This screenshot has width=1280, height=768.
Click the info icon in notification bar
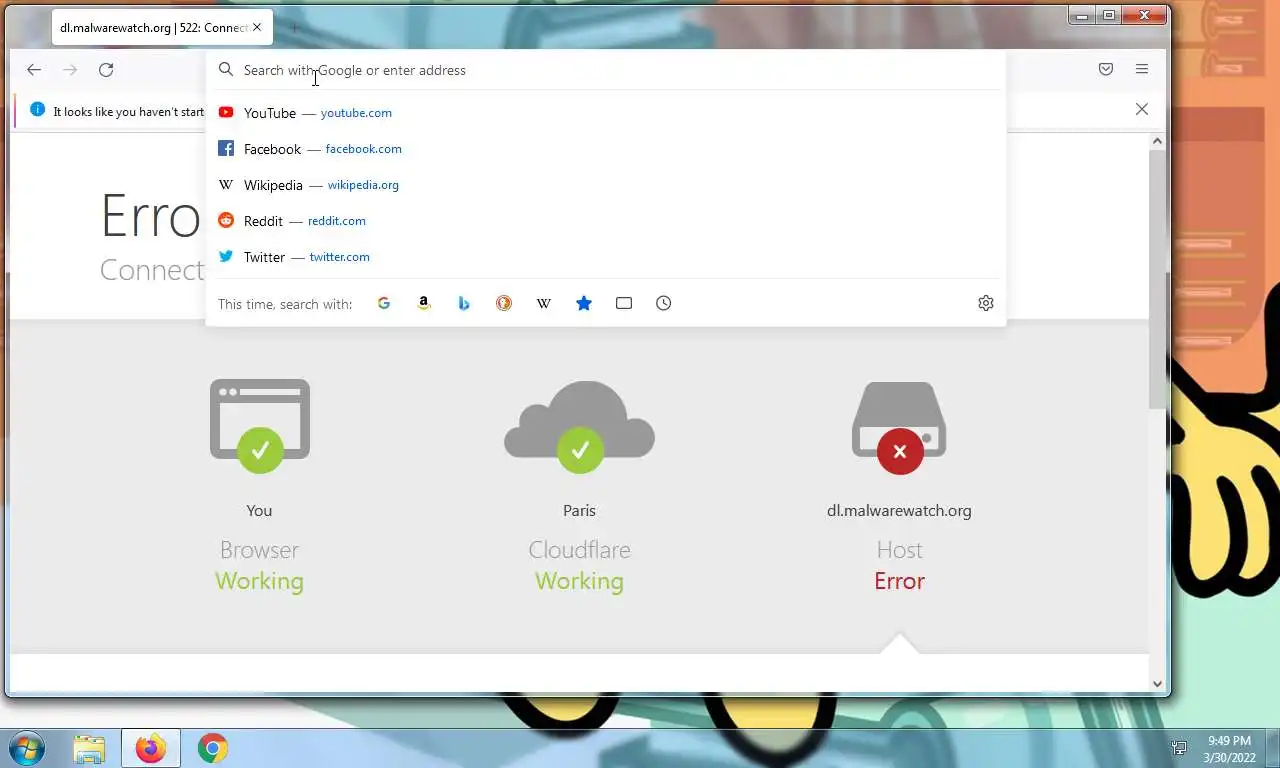tap(38, 110)
